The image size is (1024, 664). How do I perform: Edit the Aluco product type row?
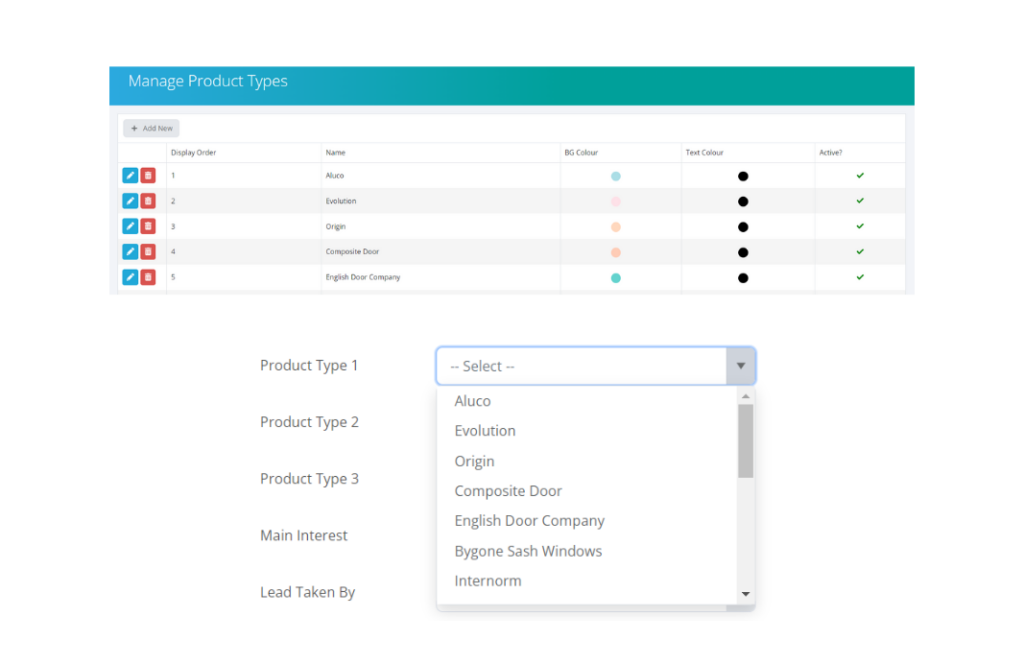tap(130, 176)
